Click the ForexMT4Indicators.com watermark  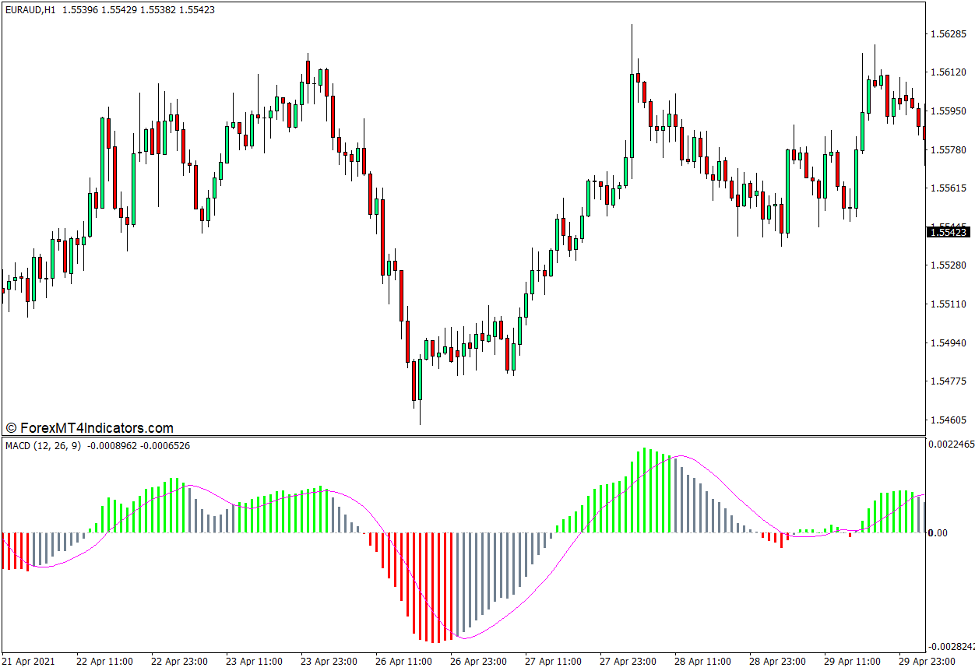(90, 427)
